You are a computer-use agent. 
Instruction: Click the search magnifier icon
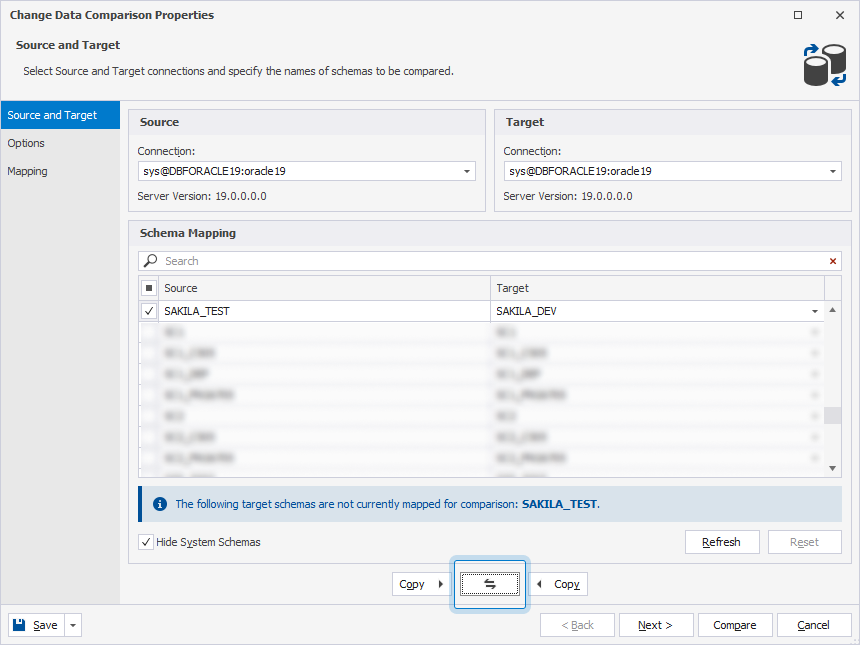(150, 261)
